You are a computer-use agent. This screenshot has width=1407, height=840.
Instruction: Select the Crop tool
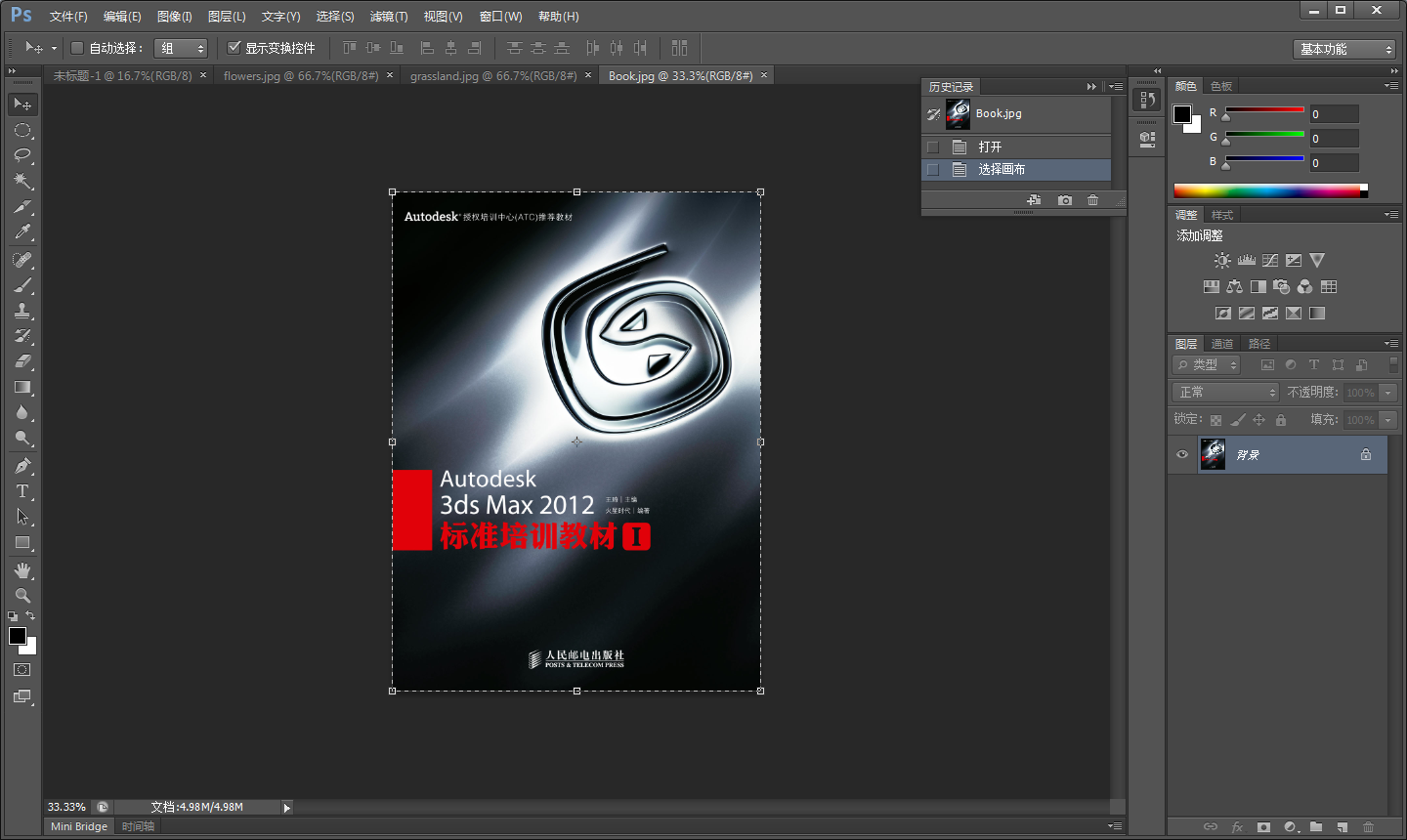(22, 206)
